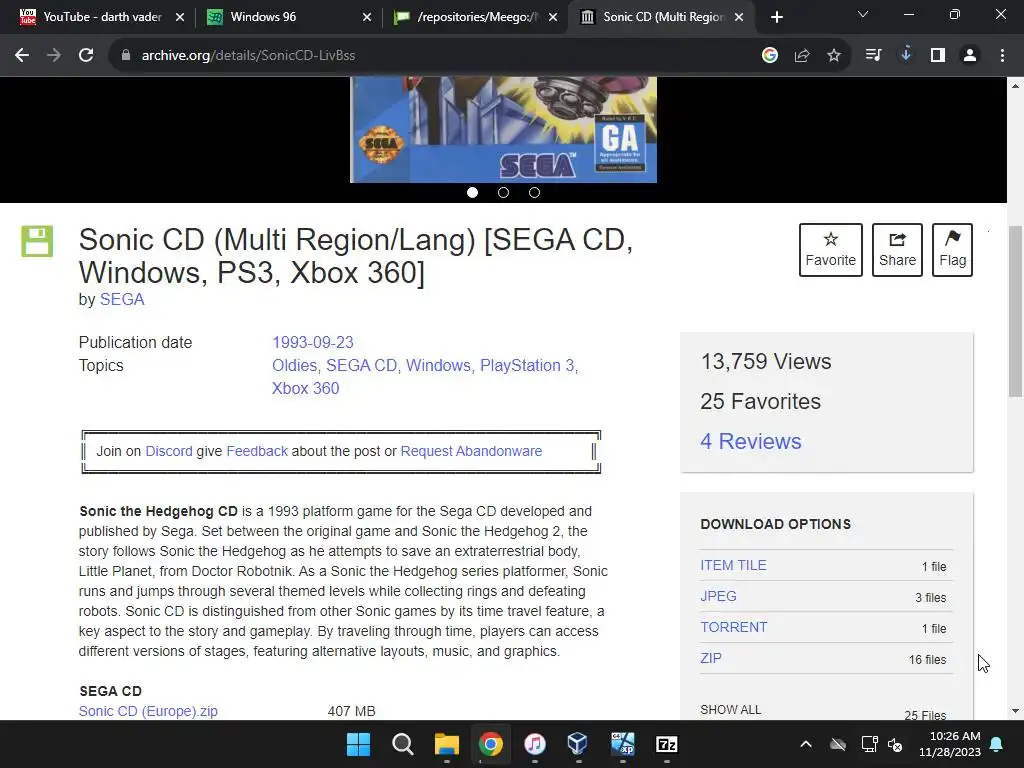Open the Request Abandonware link

471,451
